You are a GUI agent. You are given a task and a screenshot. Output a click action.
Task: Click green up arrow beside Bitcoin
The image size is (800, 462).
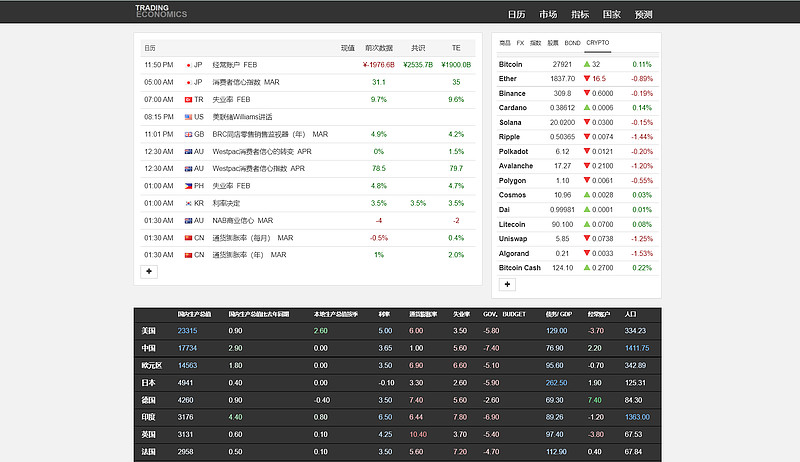click(587, 64)
